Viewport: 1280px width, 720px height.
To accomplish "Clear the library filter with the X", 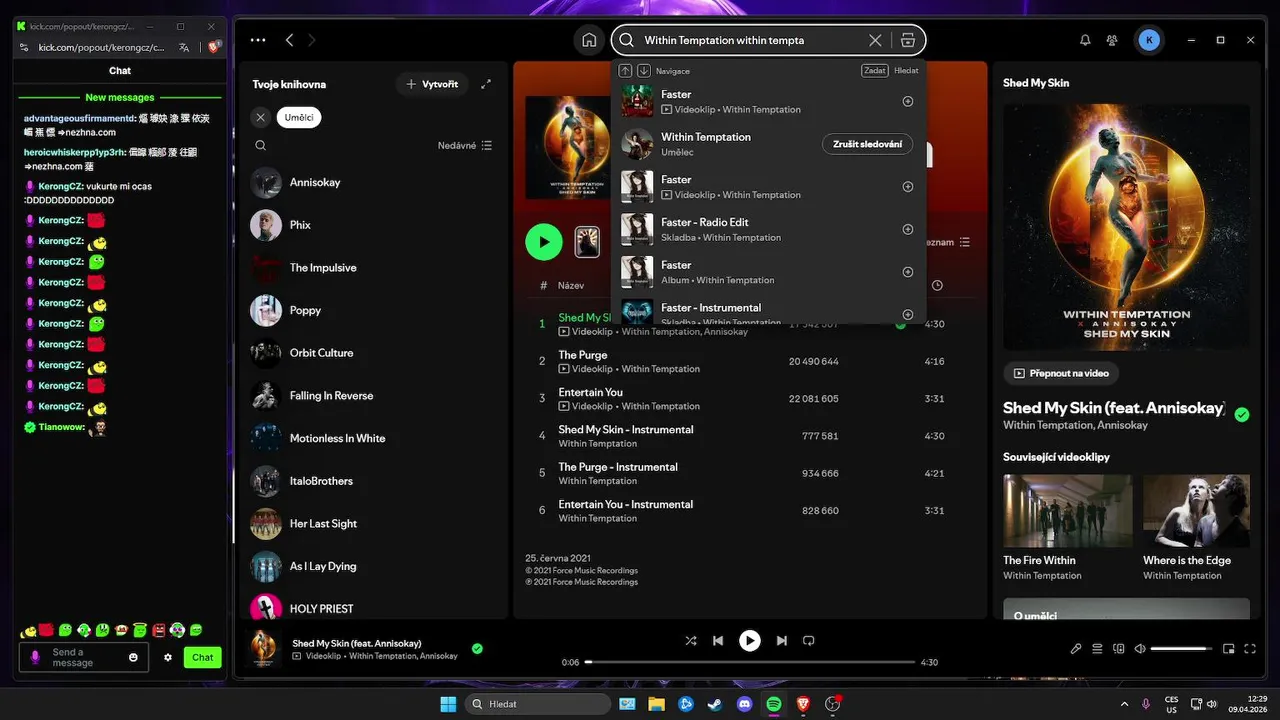I will click(x=260, y=117).
